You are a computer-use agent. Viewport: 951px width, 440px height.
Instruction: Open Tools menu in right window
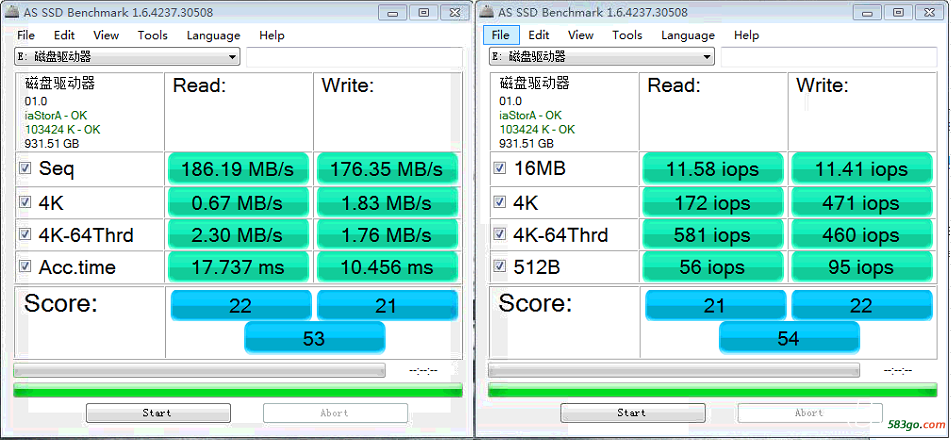(x=627, y=35)
